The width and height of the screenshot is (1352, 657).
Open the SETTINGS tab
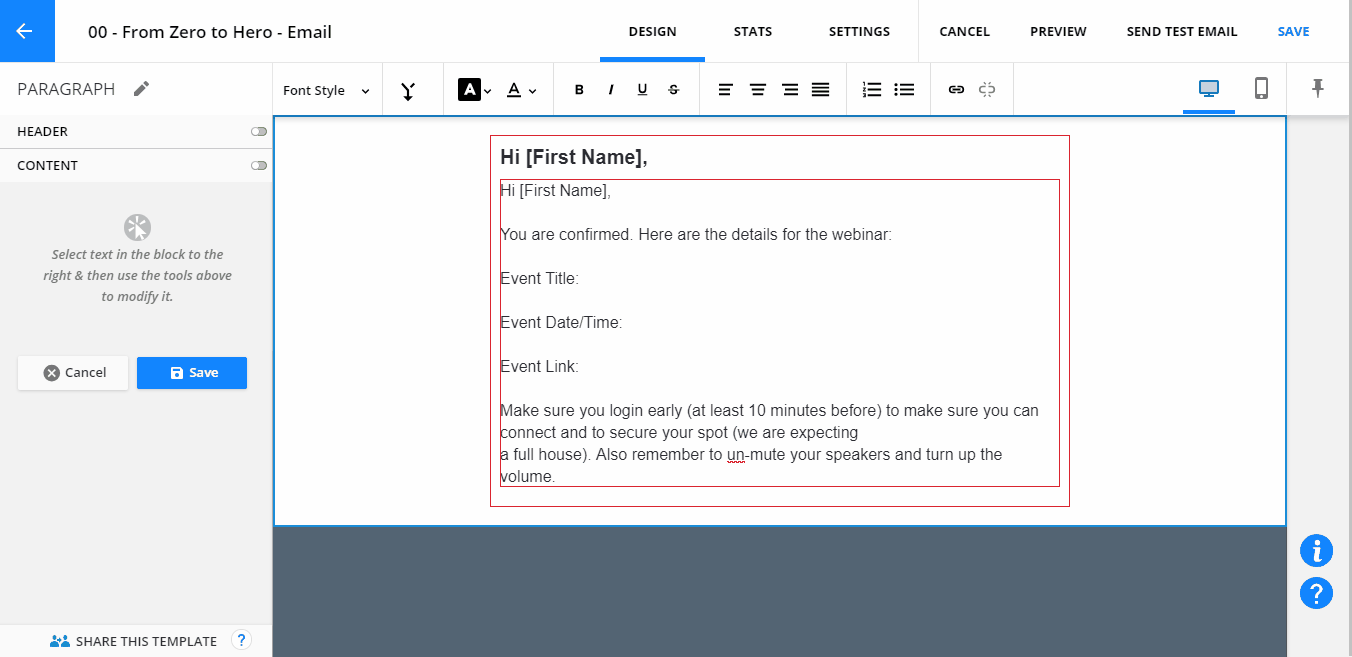click(859, 31)
